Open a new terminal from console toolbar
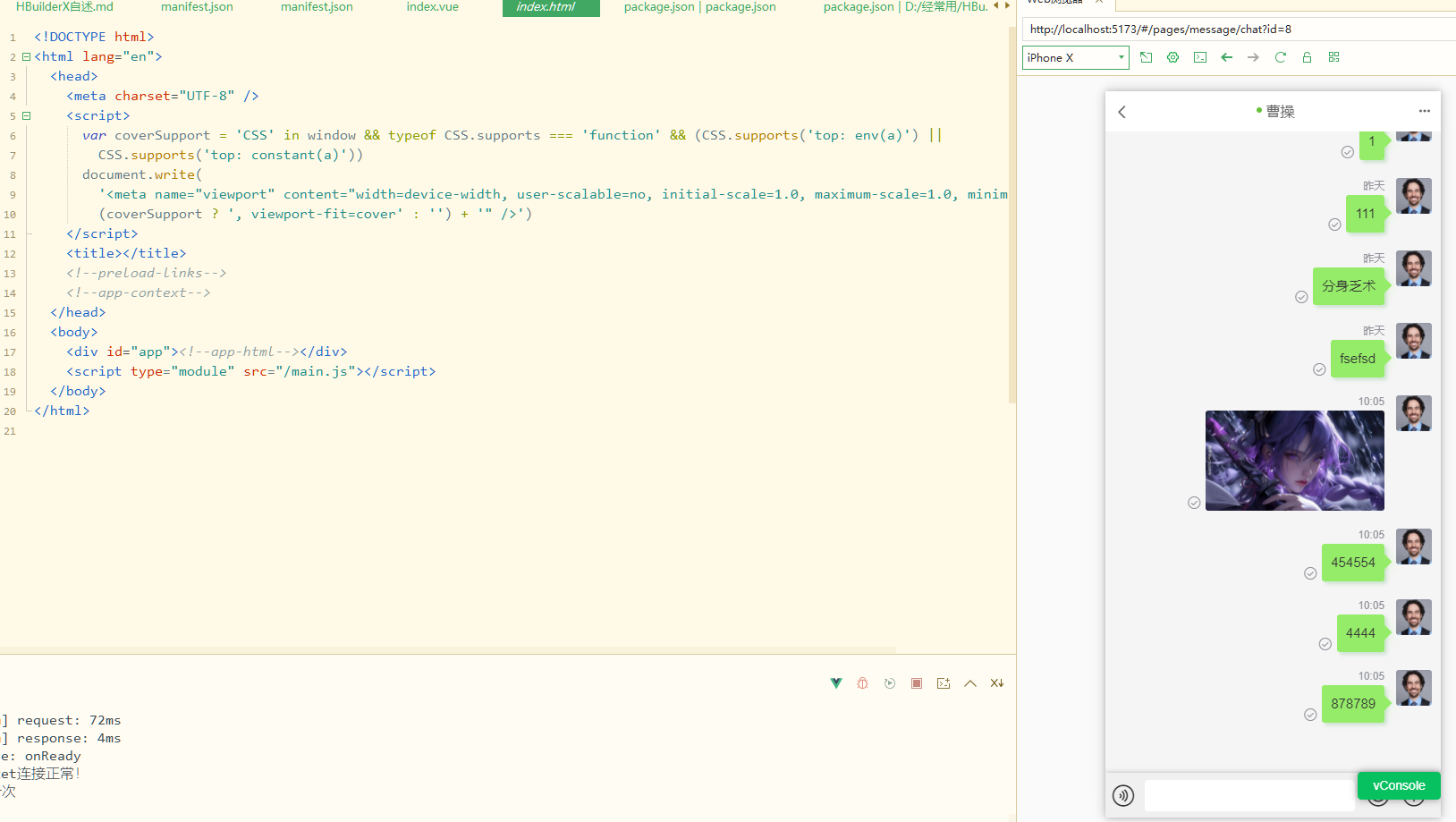 [943, 683]
